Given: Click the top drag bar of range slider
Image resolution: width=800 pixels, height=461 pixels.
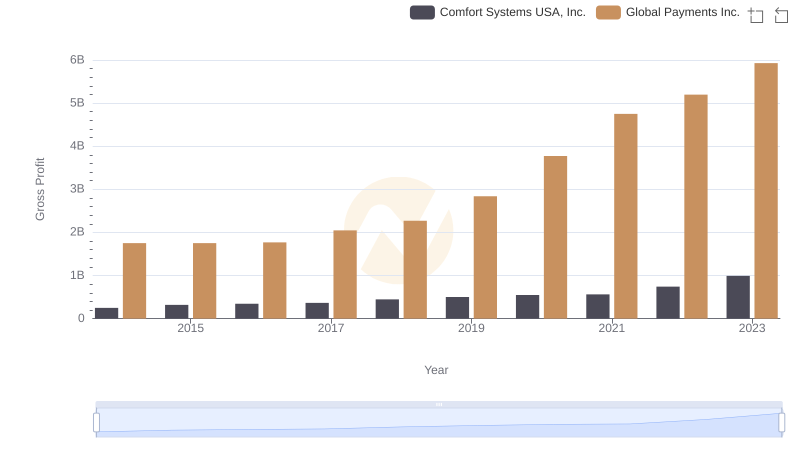Looking at the screenshot, I should 439,404.
